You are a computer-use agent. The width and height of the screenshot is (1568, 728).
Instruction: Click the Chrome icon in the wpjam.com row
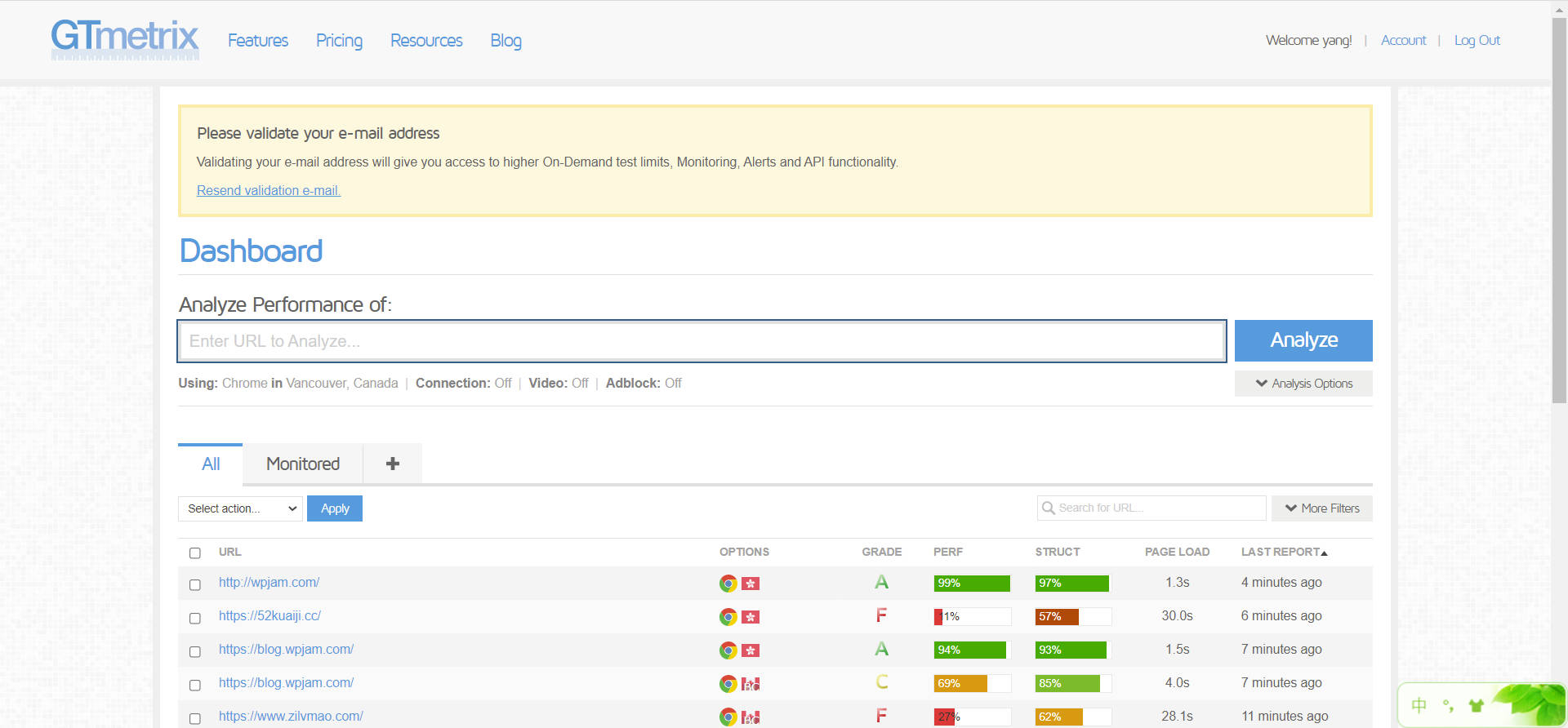coord(728,584)
